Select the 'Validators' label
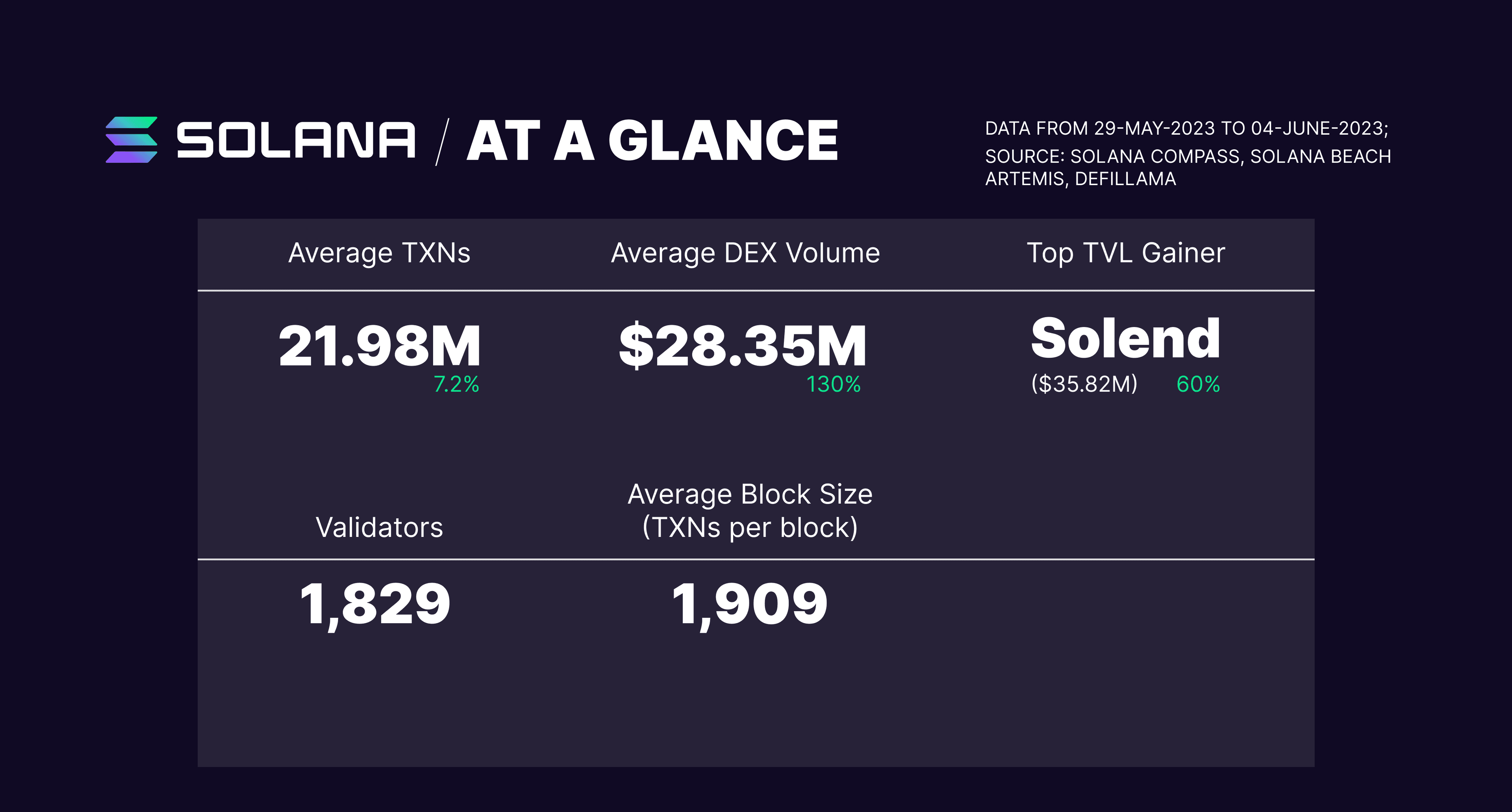 point(379,527)
